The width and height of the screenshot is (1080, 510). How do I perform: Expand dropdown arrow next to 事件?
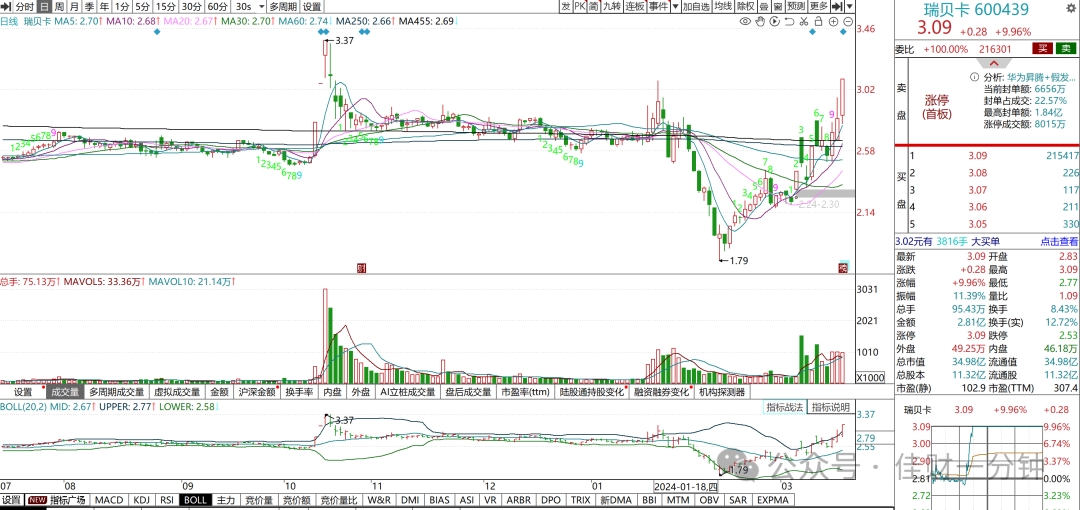coord(674,6)
